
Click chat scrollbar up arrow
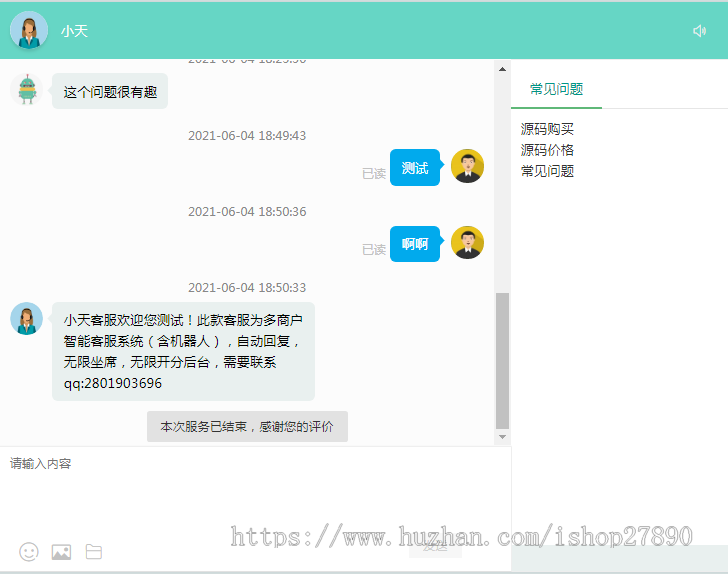[502, 69]
